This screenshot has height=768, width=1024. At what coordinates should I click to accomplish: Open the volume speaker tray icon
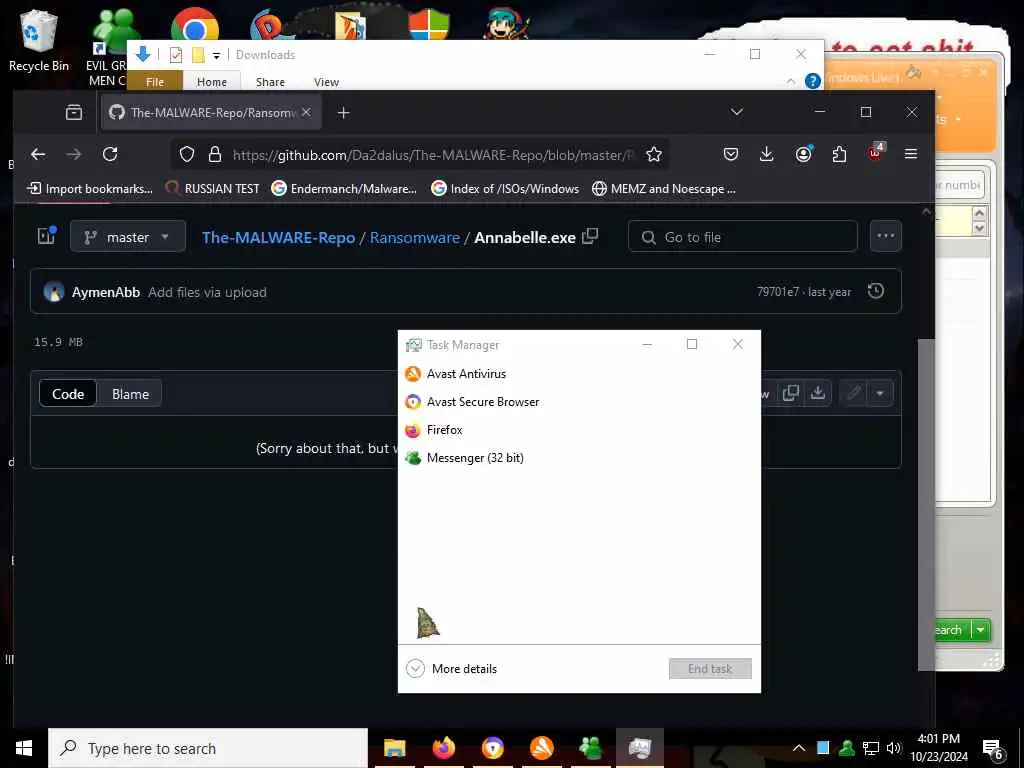[x=894, y=748]
